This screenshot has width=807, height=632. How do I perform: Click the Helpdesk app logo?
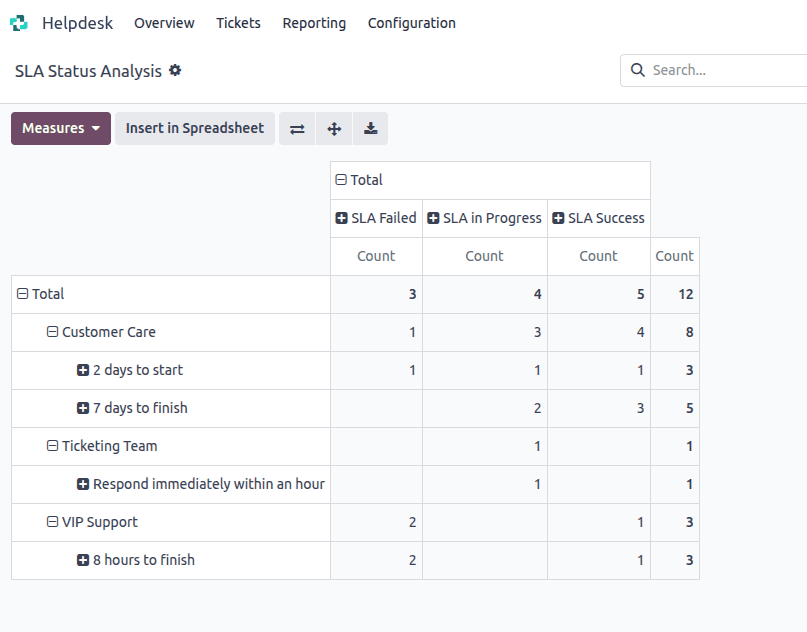20,21
